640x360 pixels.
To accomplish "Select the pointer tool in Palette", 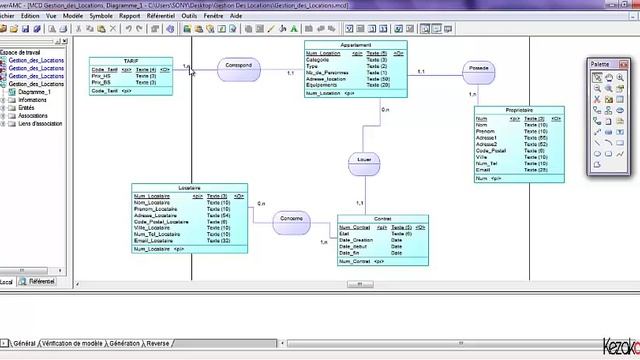I will point(597,78).
